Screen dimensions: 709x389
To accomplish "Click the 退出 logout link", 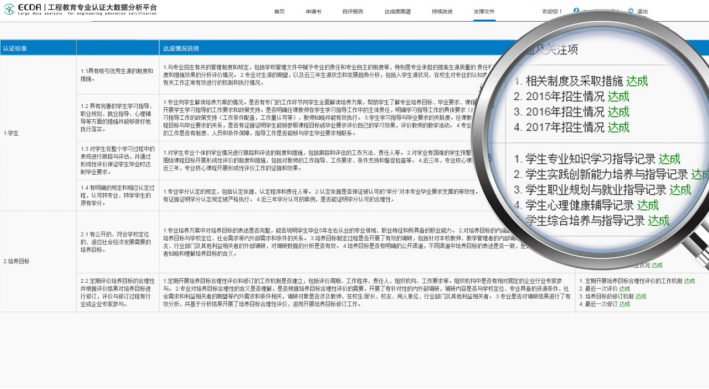I will pos(643,11).
